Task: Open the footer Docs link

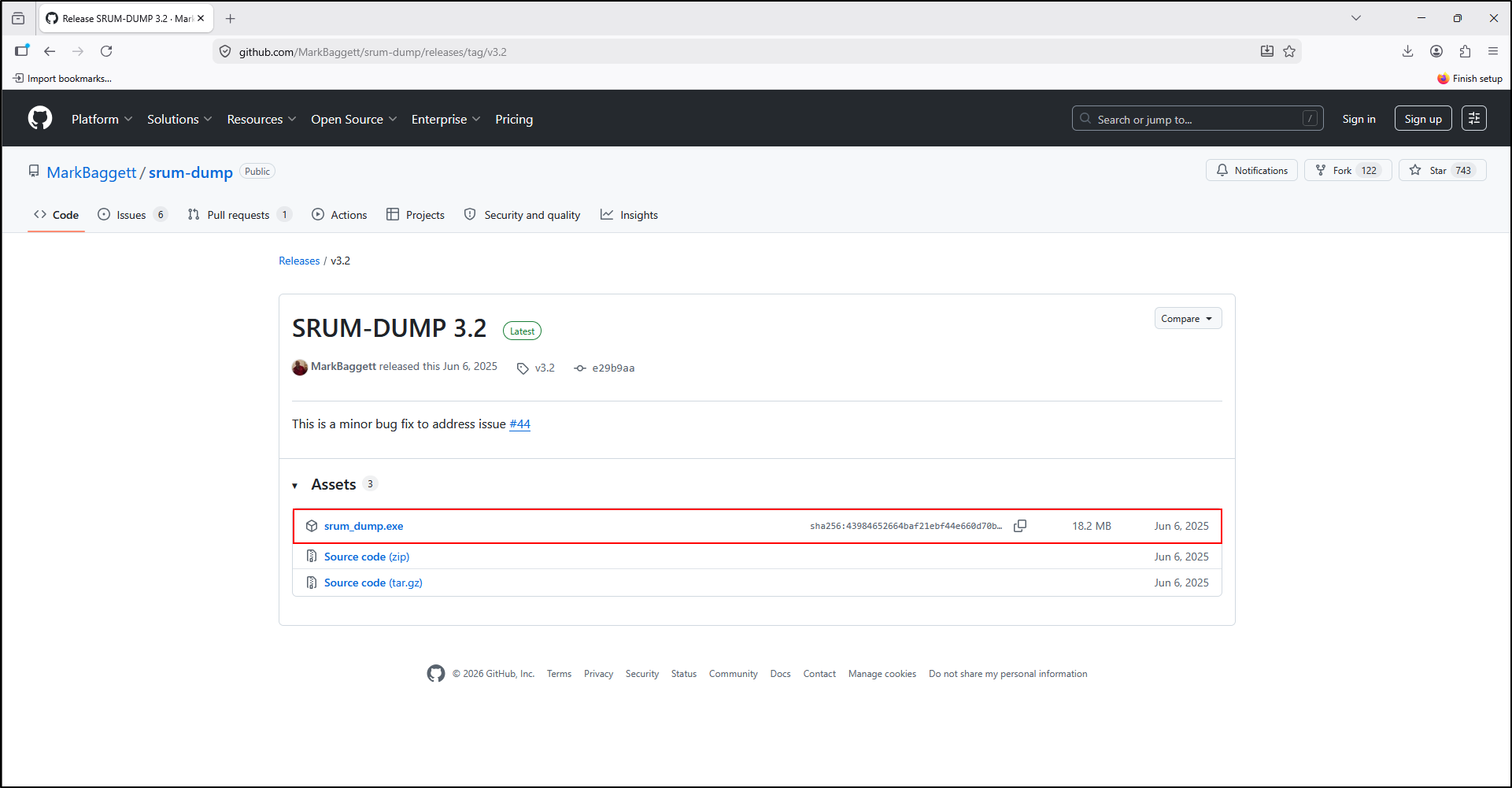Action: (780, 674)
